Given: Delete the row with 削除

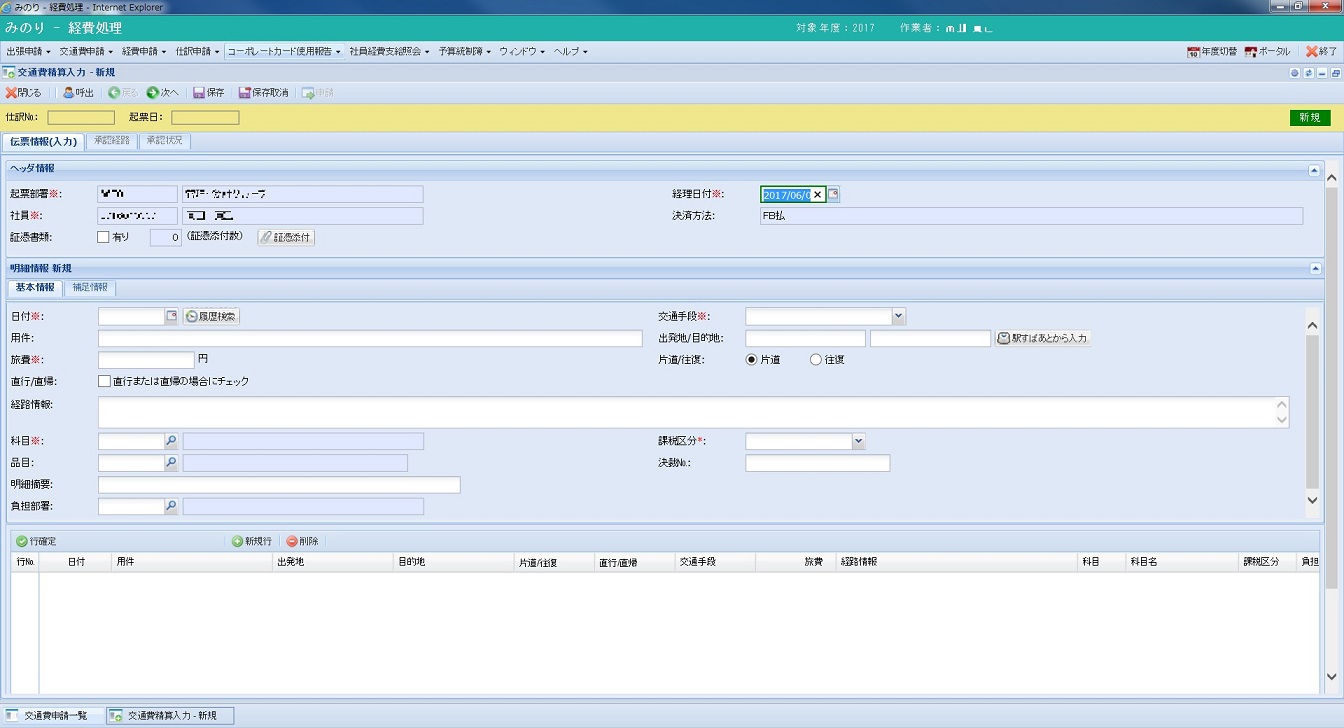Looking at the screenshot, I should 302,541.
